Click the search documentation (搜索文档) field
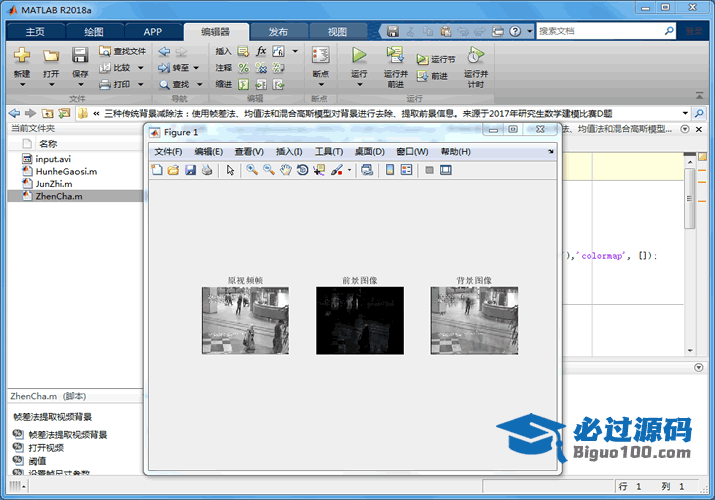Screen dimensions: 715x500 [x=600, y=31]
